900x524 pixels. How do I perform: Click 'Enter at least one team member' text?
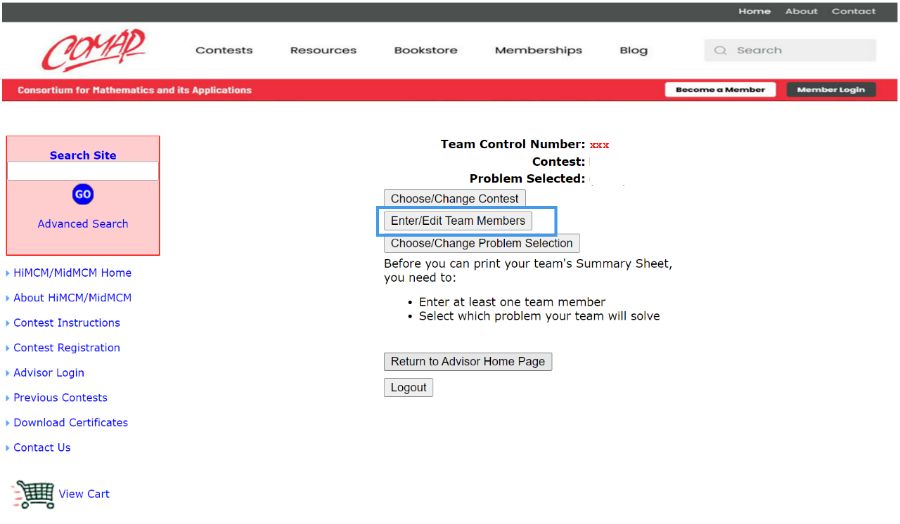point(512,302)
